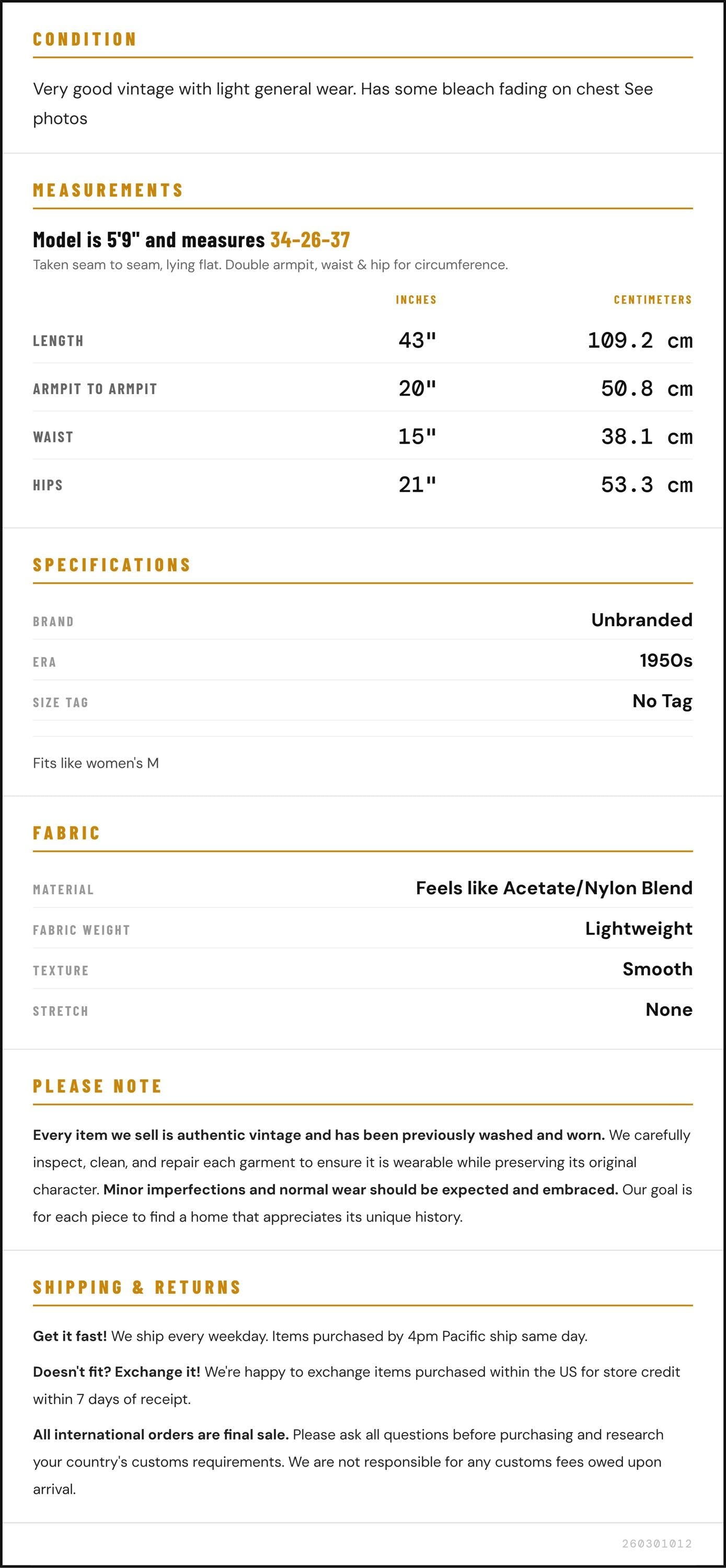Click the item number 260301012
This screenshot has height=1568, width=726.
657,1543
